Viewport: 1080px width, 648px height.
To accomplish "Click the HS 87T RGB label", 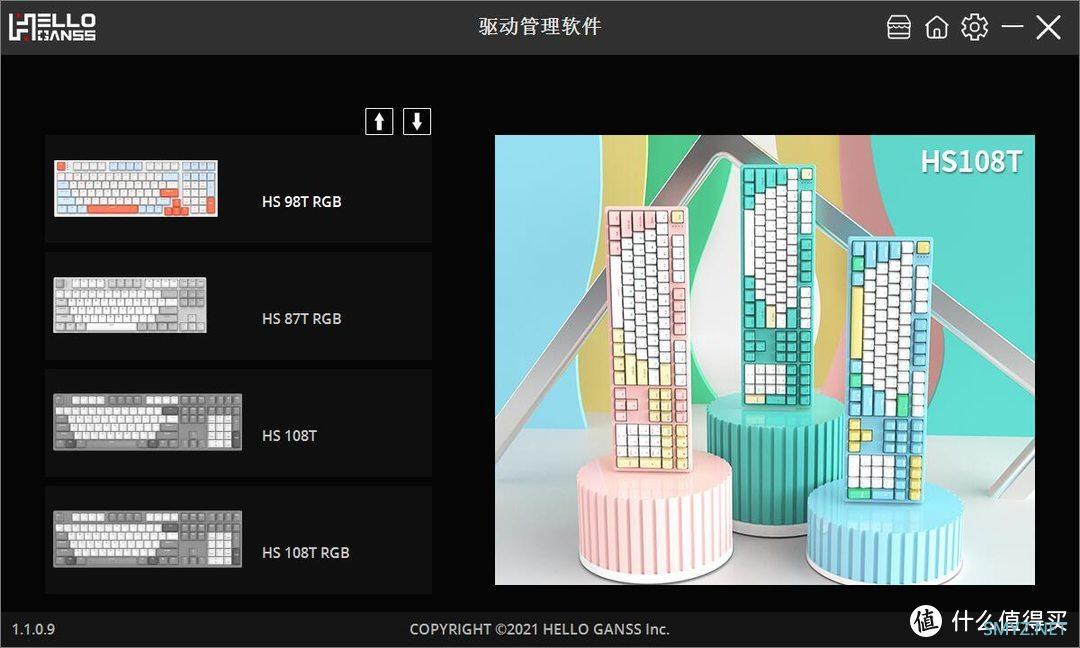I will (x=302, y=319).
